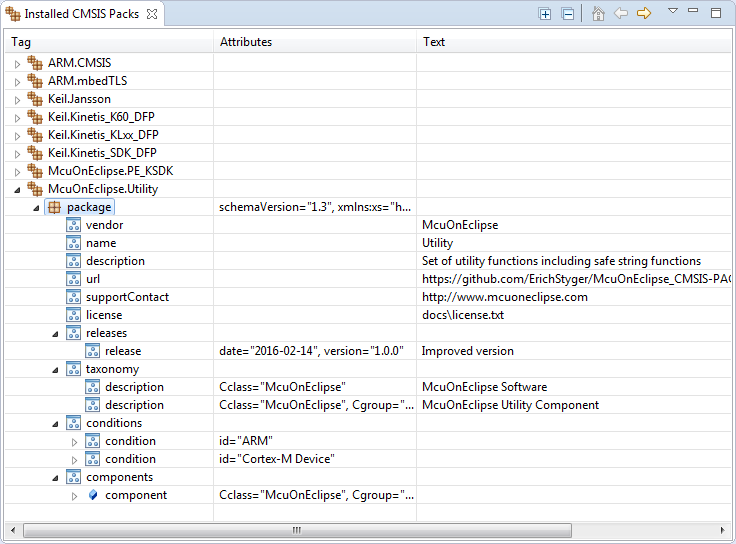Click the blue component diamond icon
Image resolution: width=736 pixels, height=544 pixels.
coord(93,495)
